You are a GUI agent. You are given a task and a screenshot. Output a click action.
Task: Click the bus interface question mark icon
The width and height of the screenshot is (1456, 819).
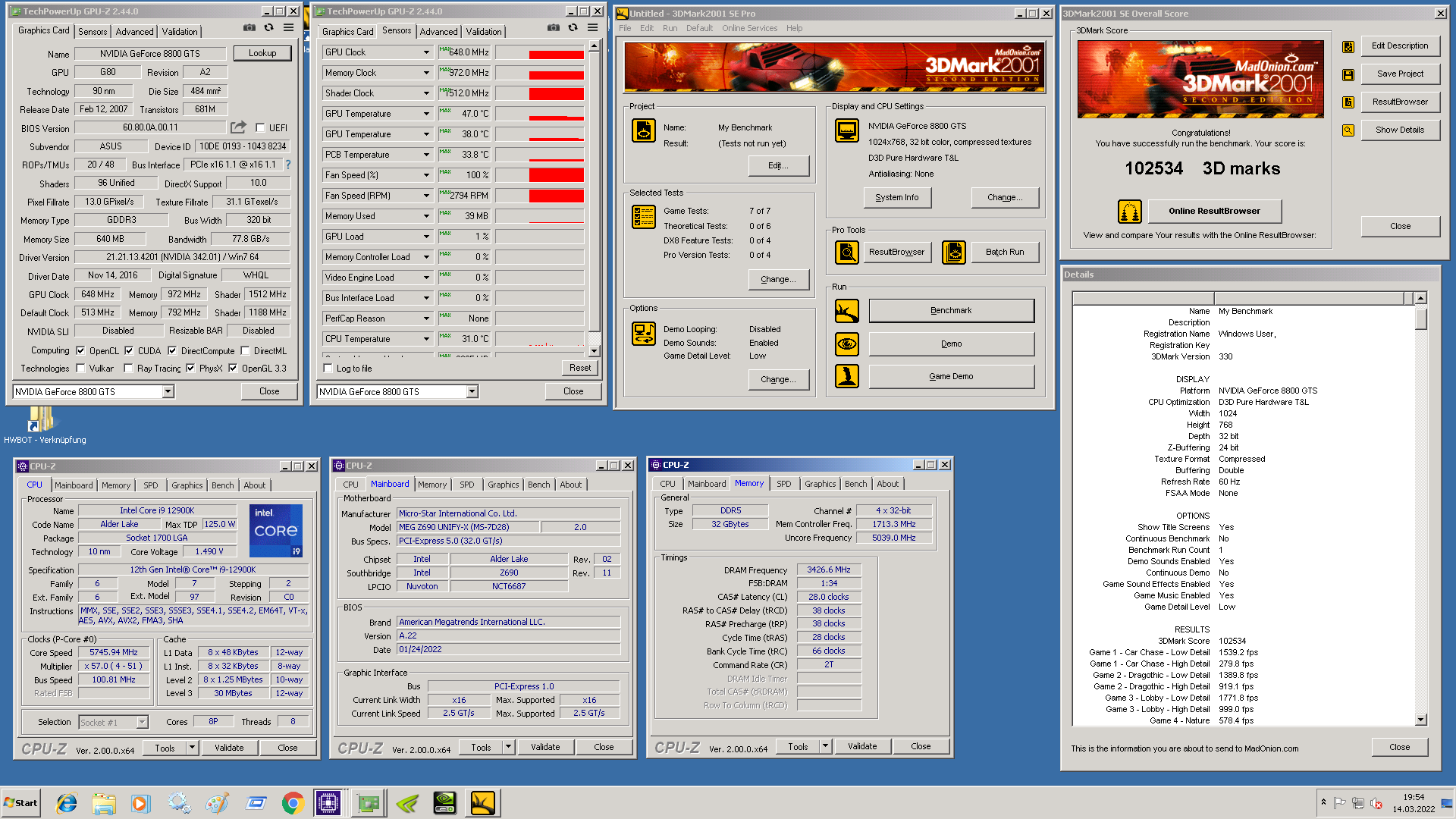click(288, 165)
